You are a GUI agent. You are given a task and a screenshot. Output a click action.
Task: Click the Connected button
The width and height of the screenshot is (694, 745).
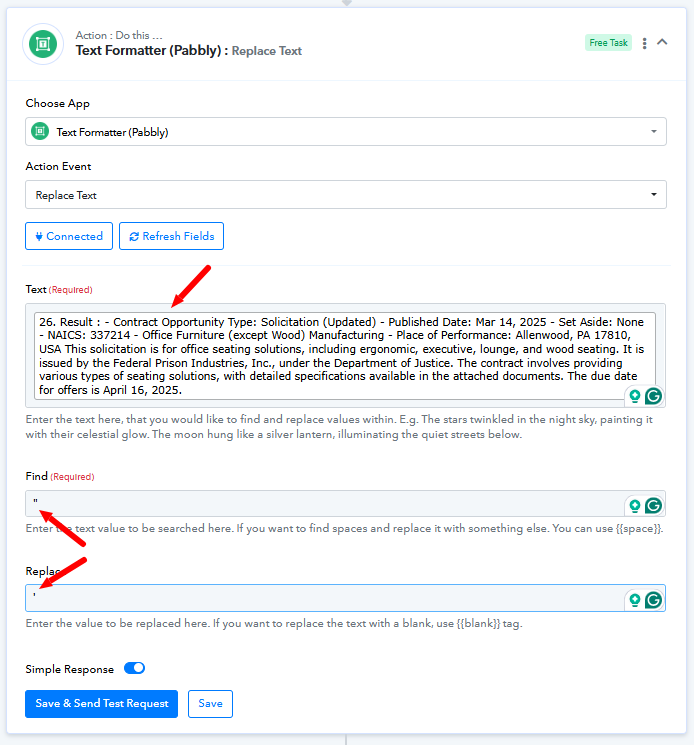click(69, 236)
